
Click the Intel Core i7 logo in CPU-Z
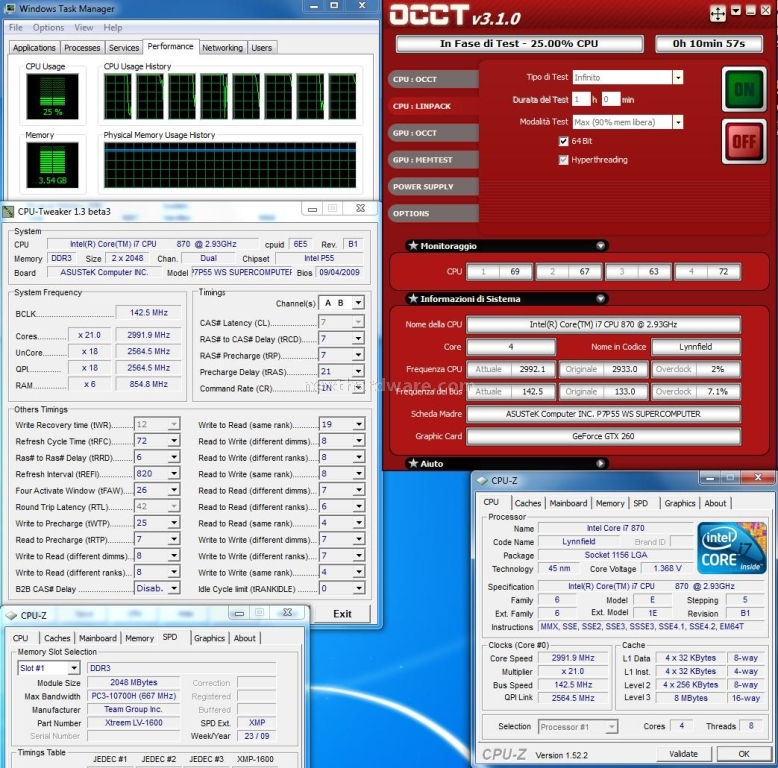(732, 548)
